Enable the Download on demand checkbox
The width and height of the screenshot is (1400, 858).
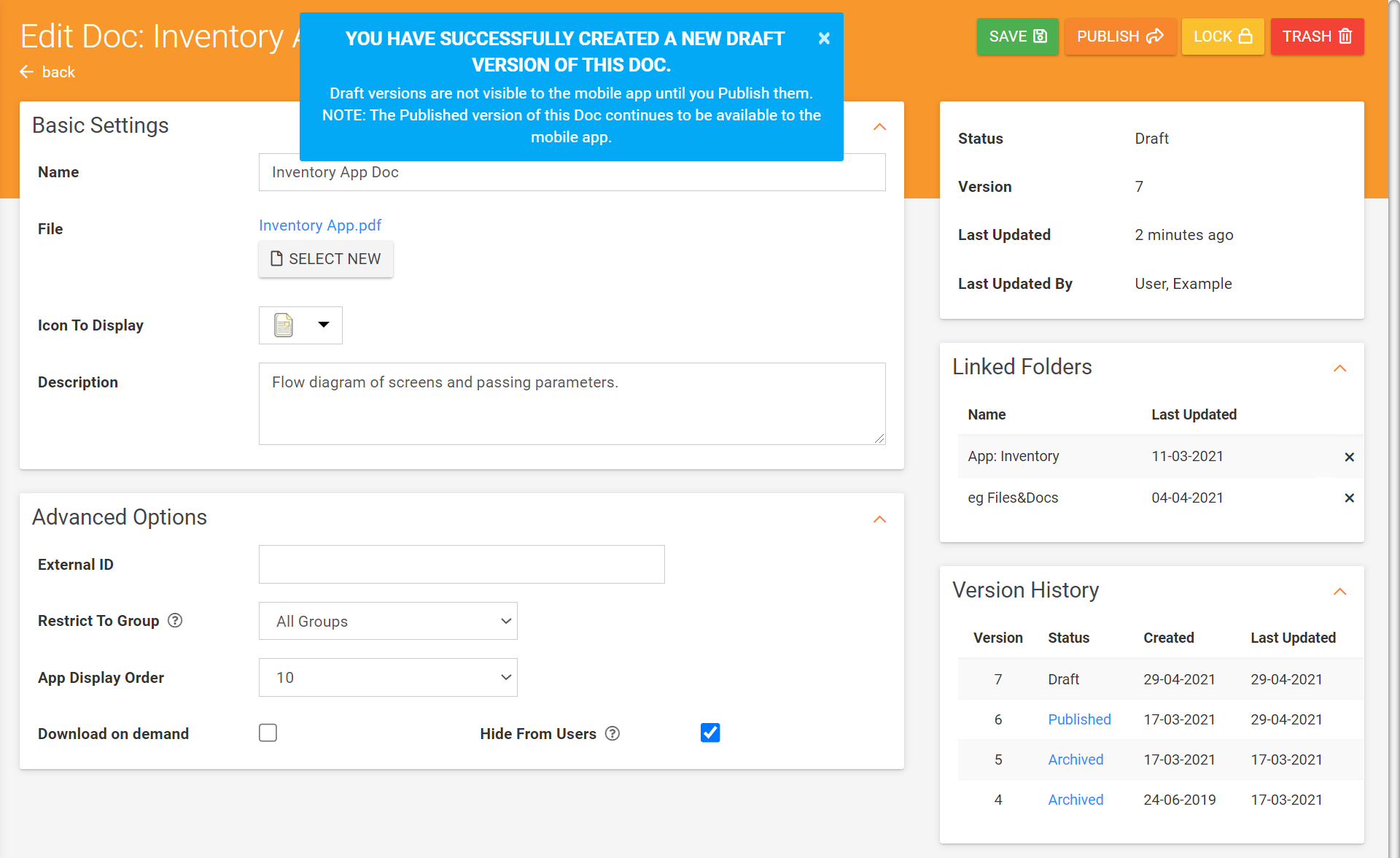click(268, 733)
